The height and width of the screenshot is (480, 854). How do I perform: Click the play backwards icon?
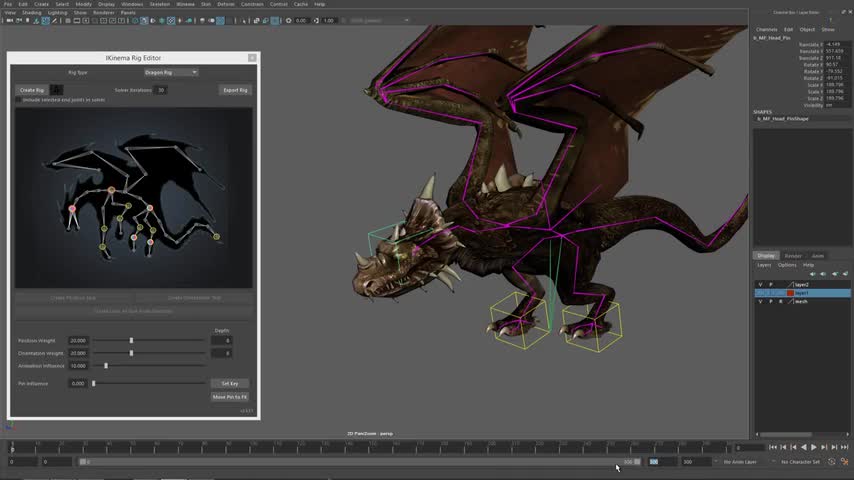point(803,447)
